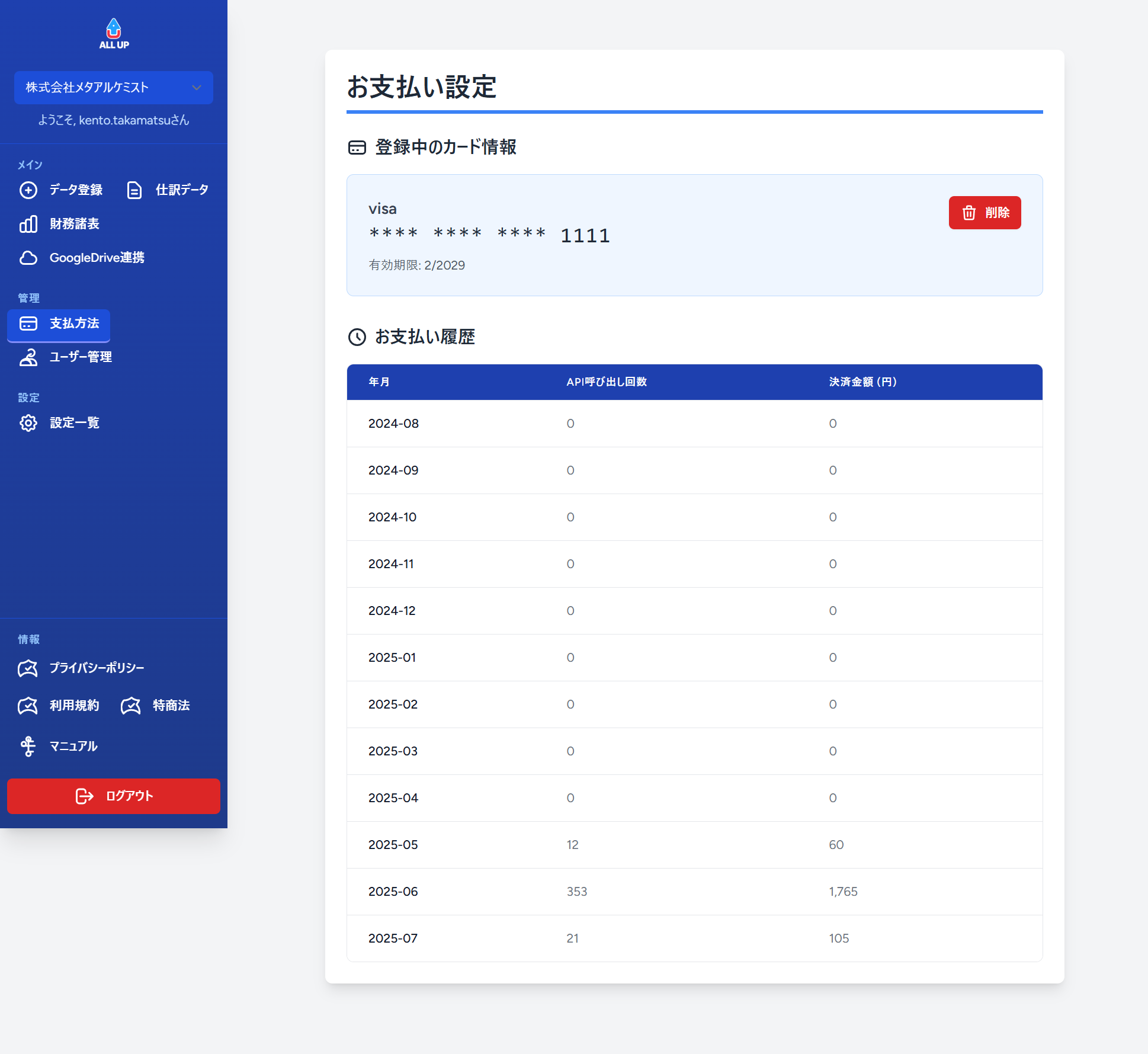Click API call count 353
The width and height of the screenshot is (1148, 1054).
pyautogui.click(x=577, y=892)
